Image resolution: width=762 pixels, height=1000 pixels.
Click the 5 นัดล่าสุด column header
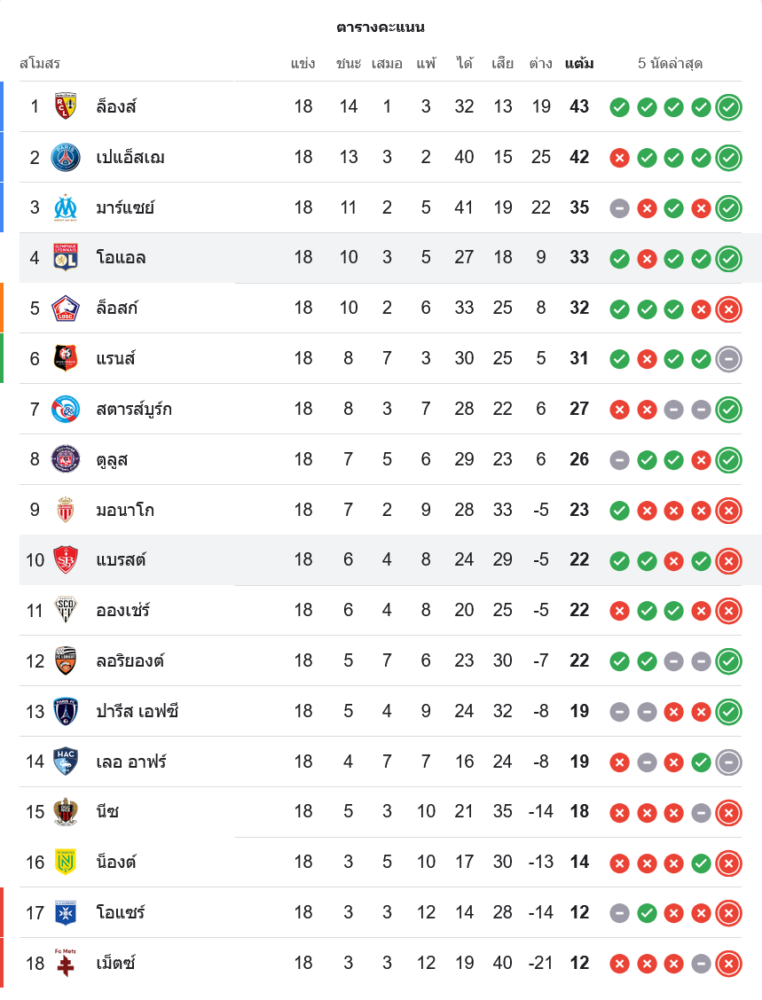pyautogui.click(x=670, y=64)
